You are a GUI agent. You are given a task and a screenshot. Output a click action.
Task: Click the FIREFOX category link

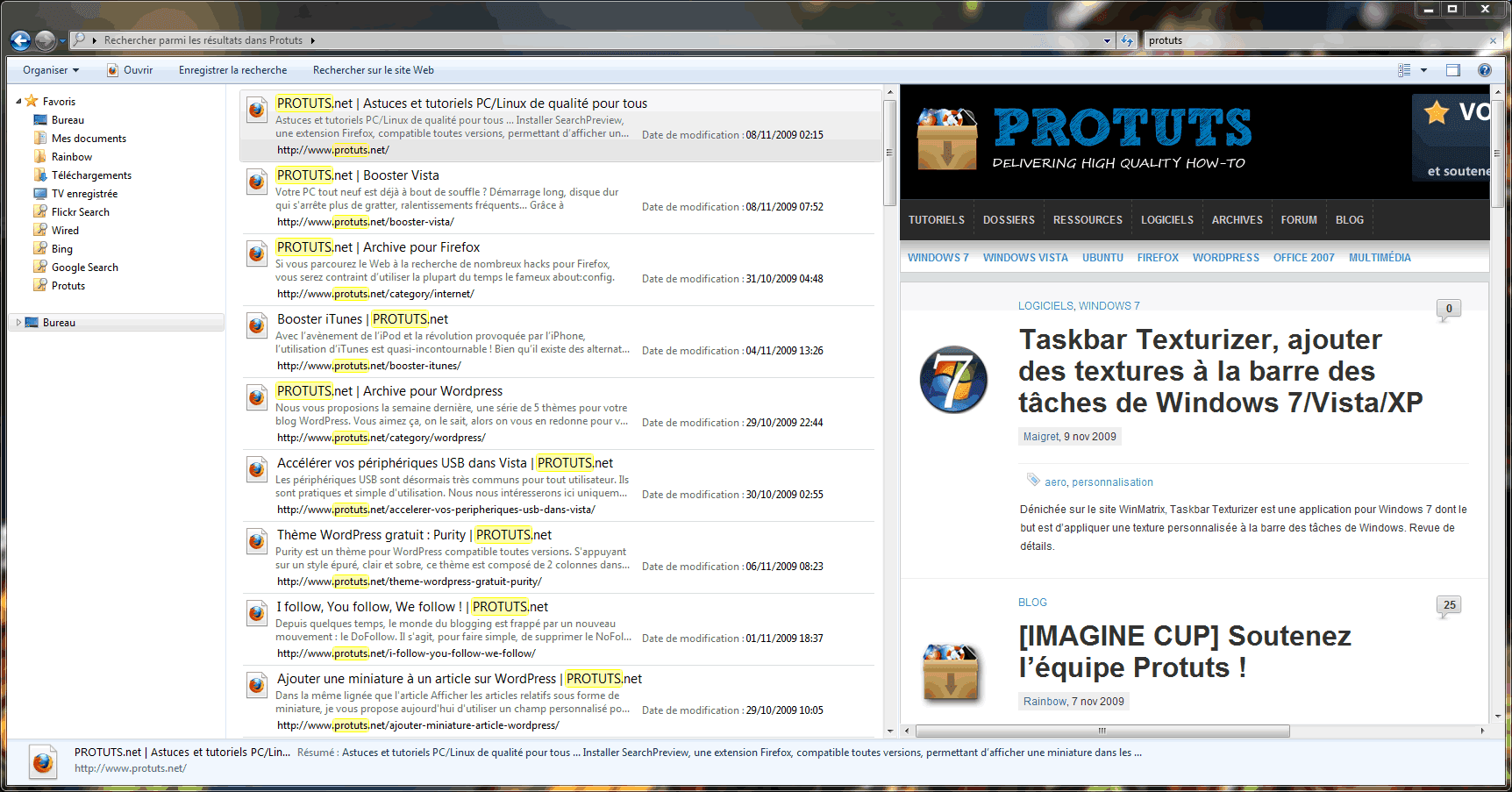pyautogui.click(x=1158, y=258)
